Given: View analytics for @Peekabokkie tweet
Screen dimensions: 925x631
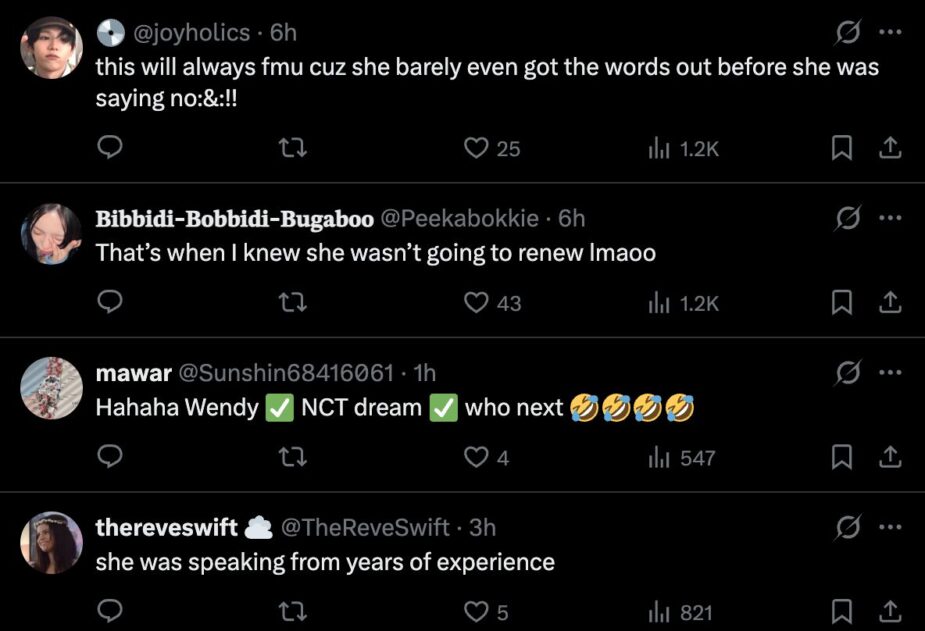Looking at the screenshot, I should 683,302.
